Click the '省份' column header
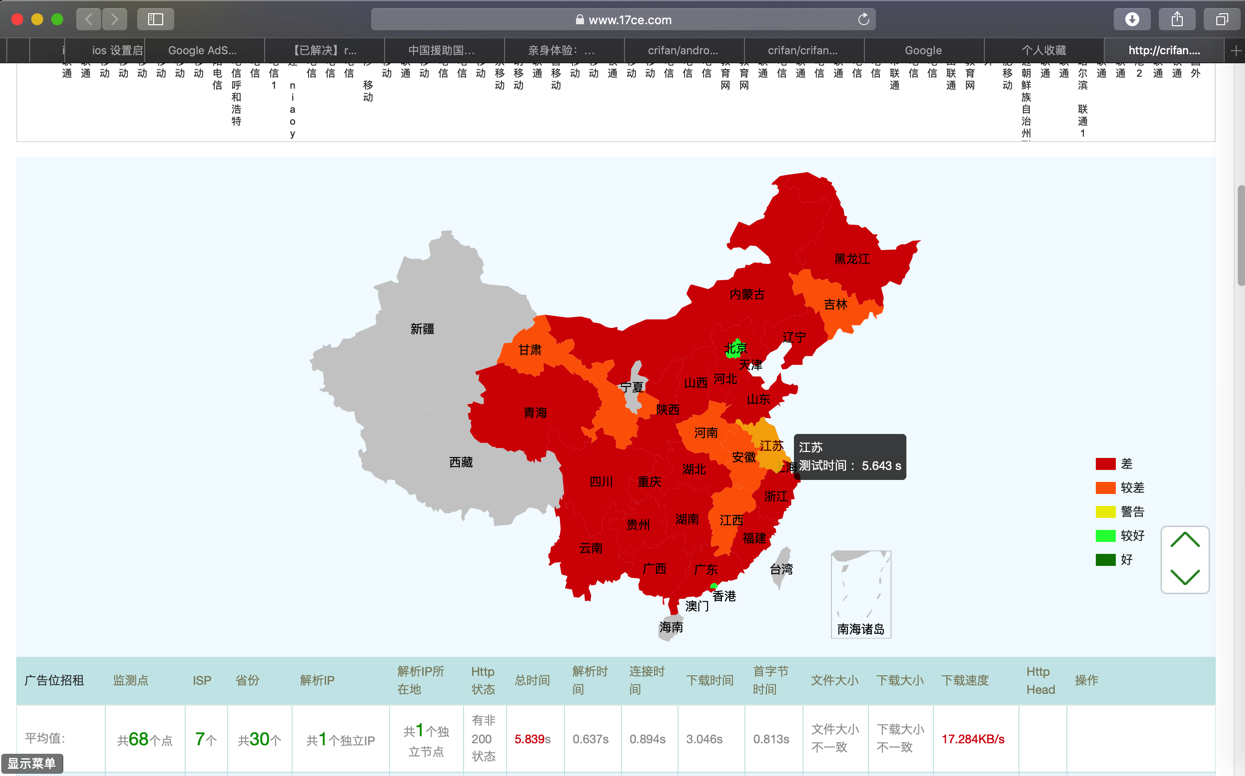The image size is (1245, 776). tap(247, 680)
